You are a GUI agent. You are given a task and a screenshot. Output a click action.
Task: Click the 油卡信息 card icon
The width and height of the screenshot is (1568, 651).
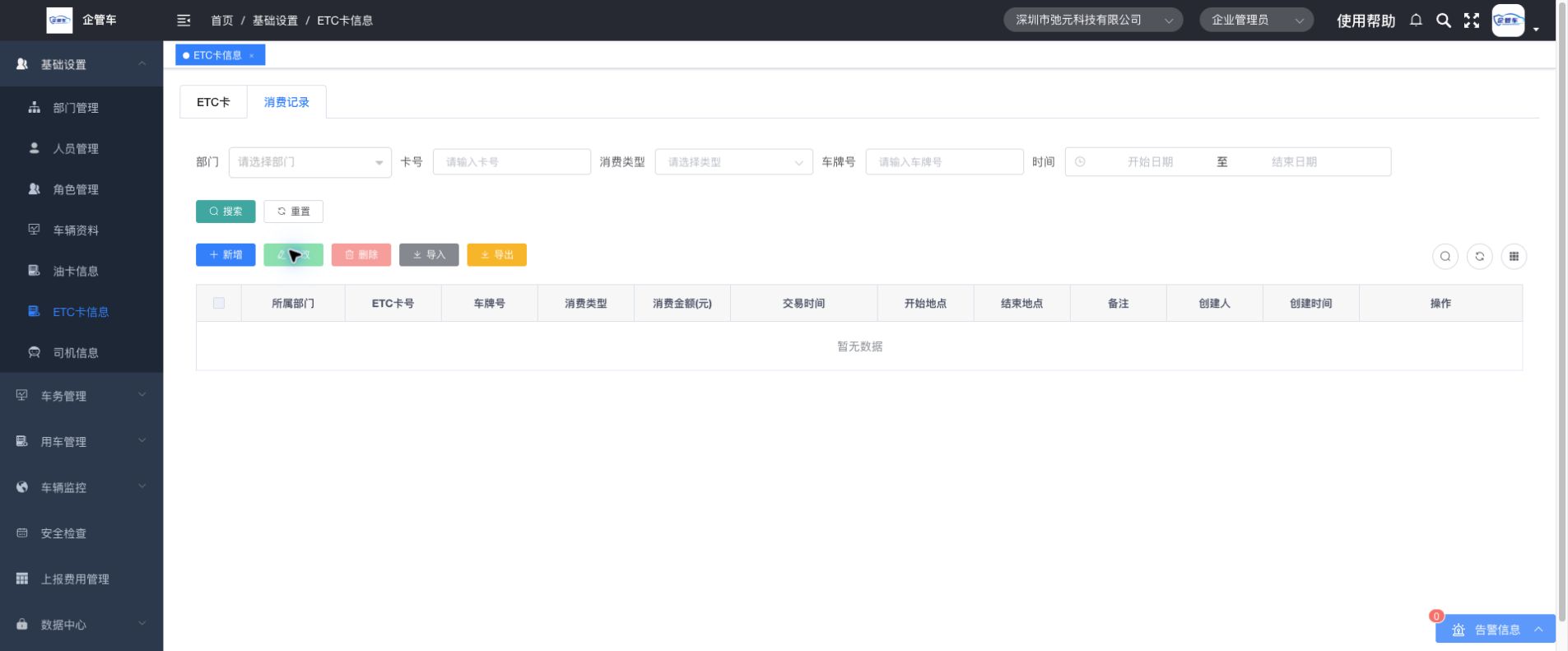click(x=35, y=270)
